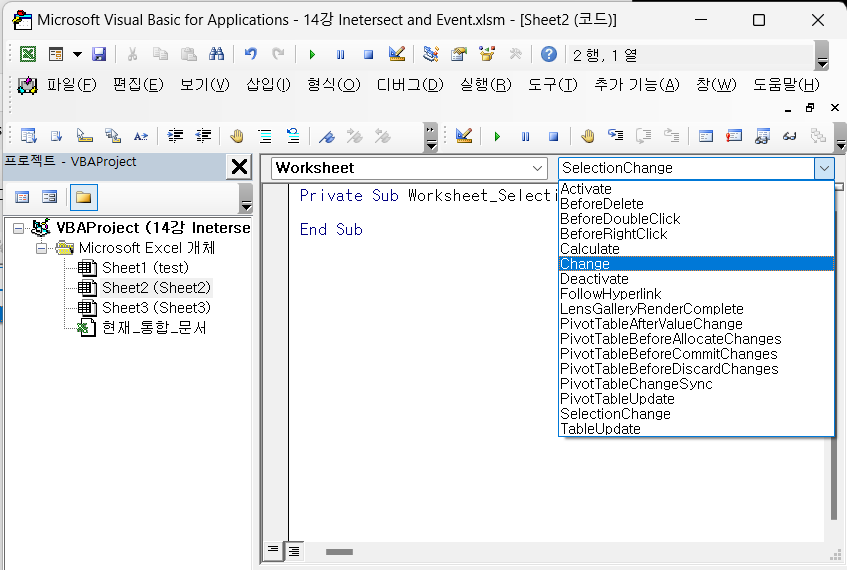Open Find with the binoculars icon
Image resolution: width=847 pixels, height=570 pixels.
click(216, 55)
